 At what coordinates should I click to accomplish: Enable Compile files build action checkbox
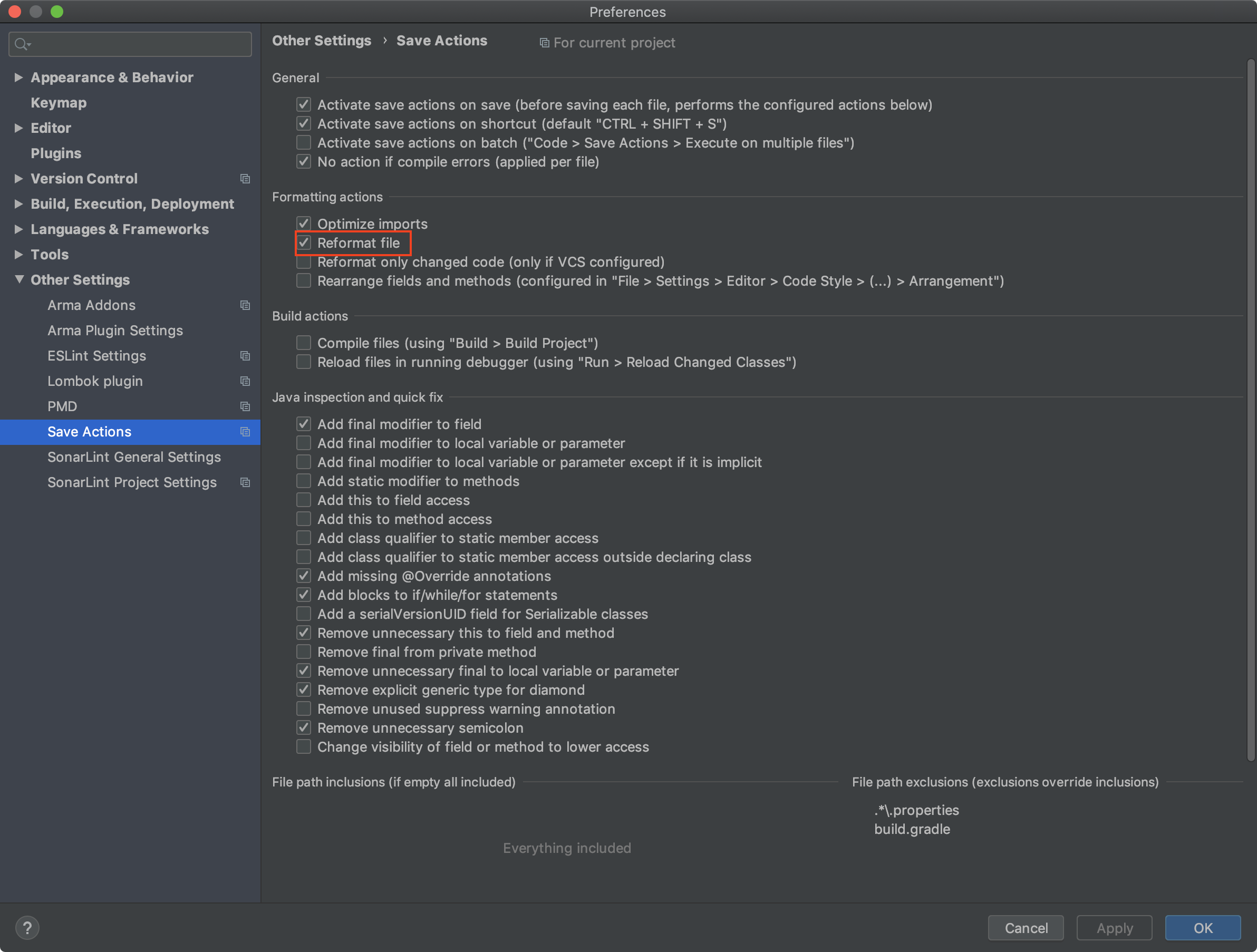(304, 343)
